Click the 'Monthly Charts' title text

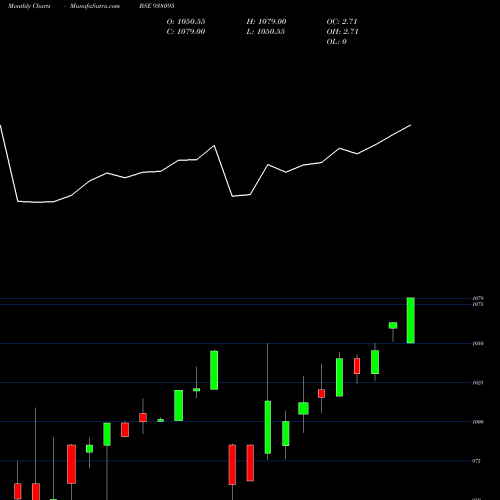[29, 6]
